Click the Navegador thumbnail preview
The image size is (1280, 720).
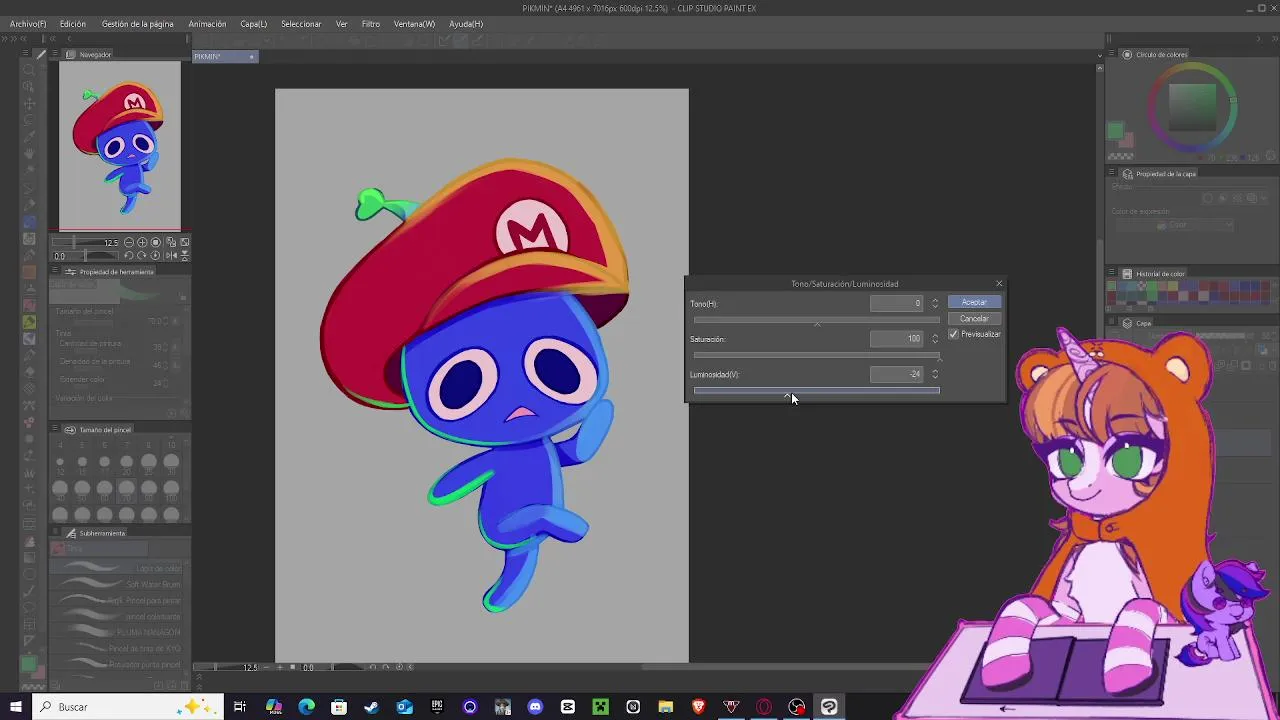pyautogui.click(x=120, y=146)
